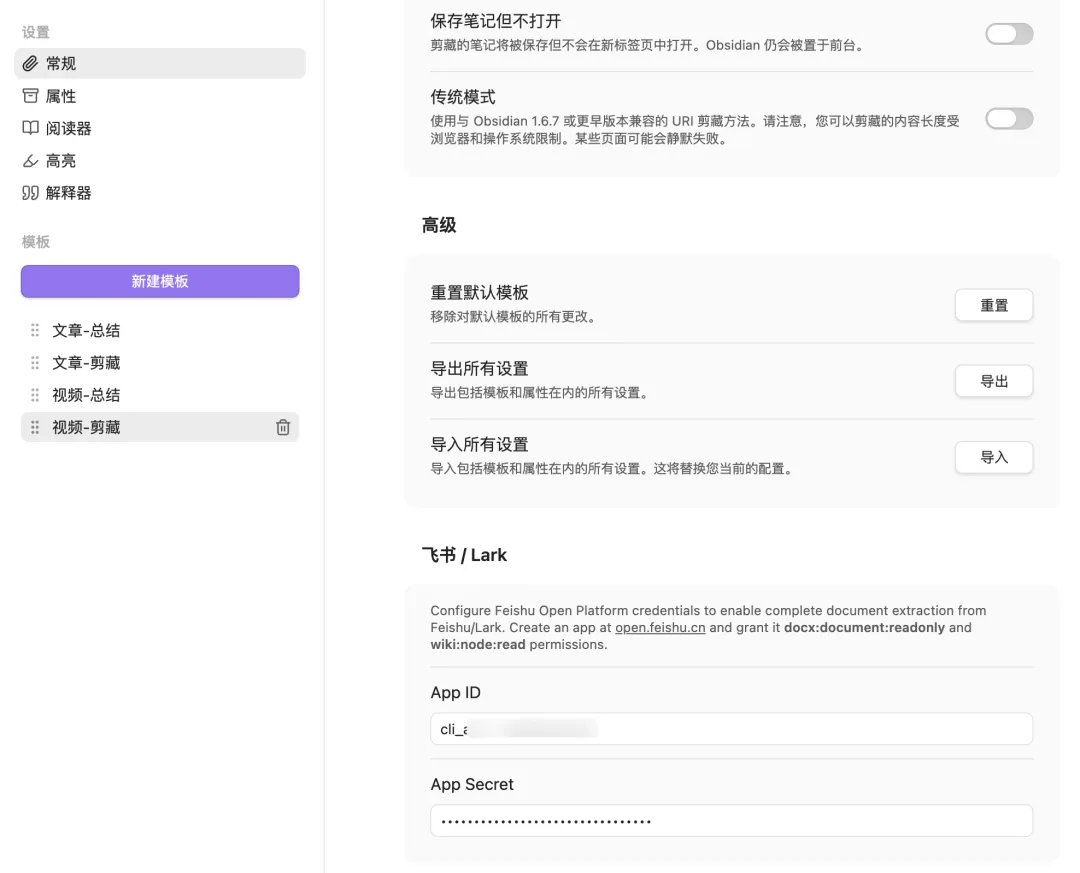Open the 视频-总结 template

click(86, 395)
